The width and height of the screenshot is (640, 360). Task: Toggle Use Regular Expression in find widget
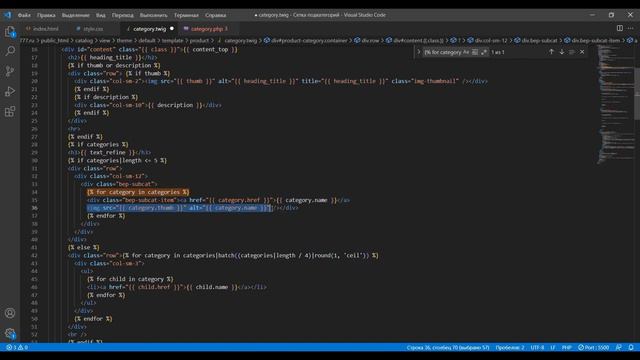[484, 52]
